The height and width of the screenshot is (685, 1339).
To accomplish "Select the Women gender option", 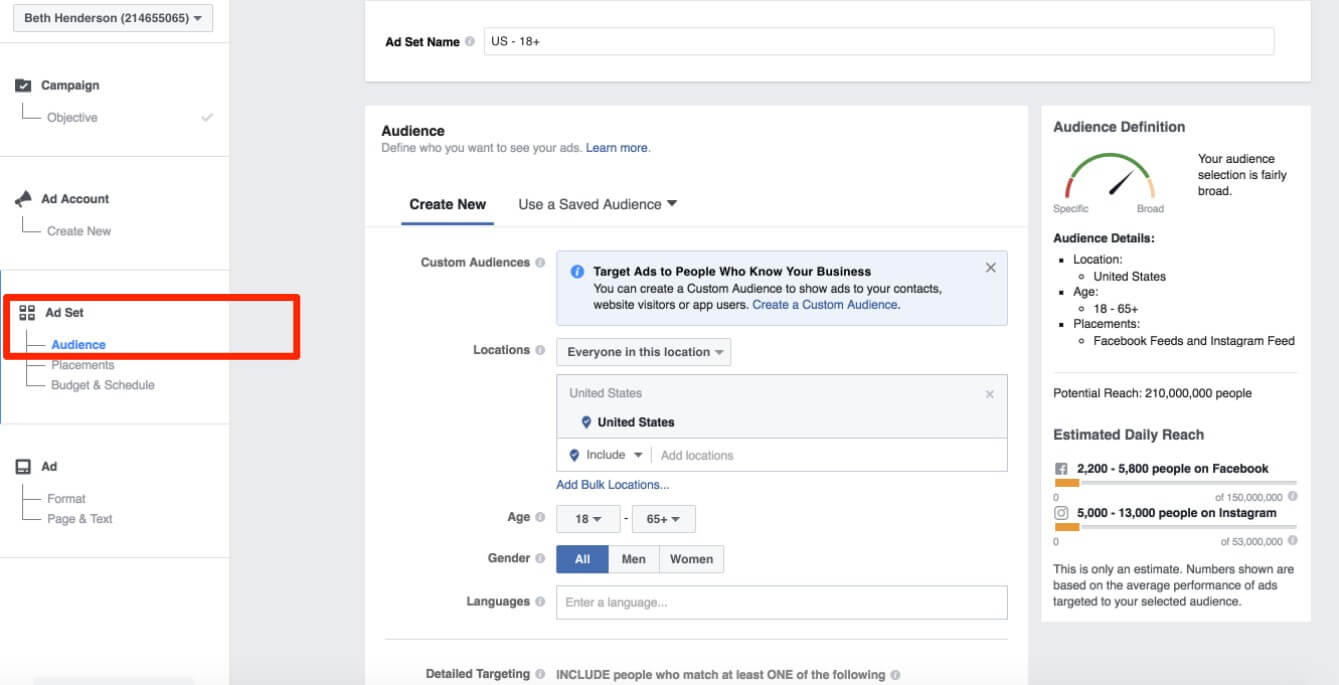I will coord(691,559).
